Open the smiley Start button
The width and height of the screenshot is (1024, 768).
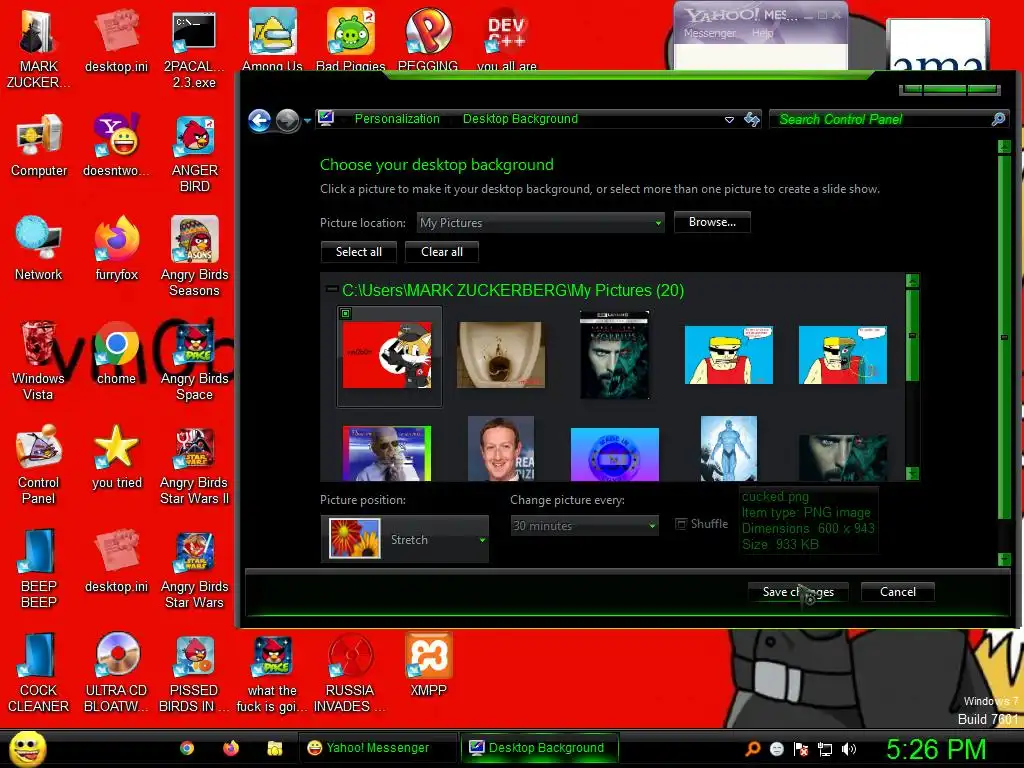[27, 748]
